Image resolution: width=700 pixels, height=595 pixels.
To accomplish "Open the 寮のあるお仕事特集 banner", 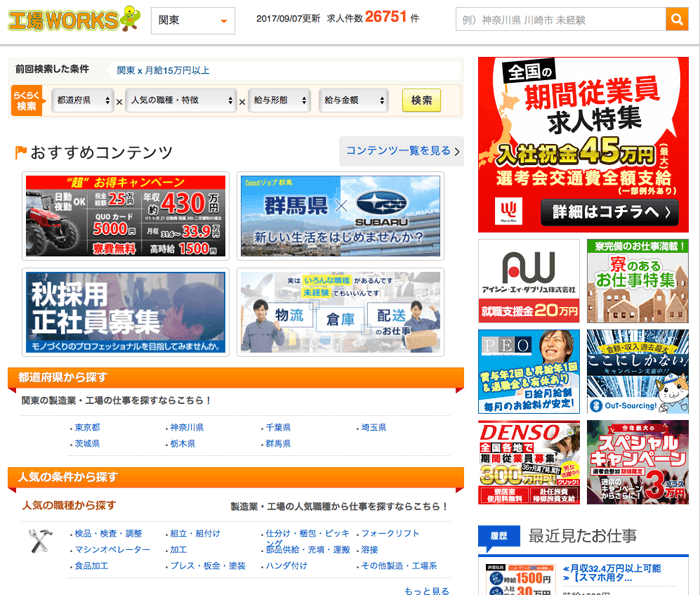I will [x=638, y=281].
